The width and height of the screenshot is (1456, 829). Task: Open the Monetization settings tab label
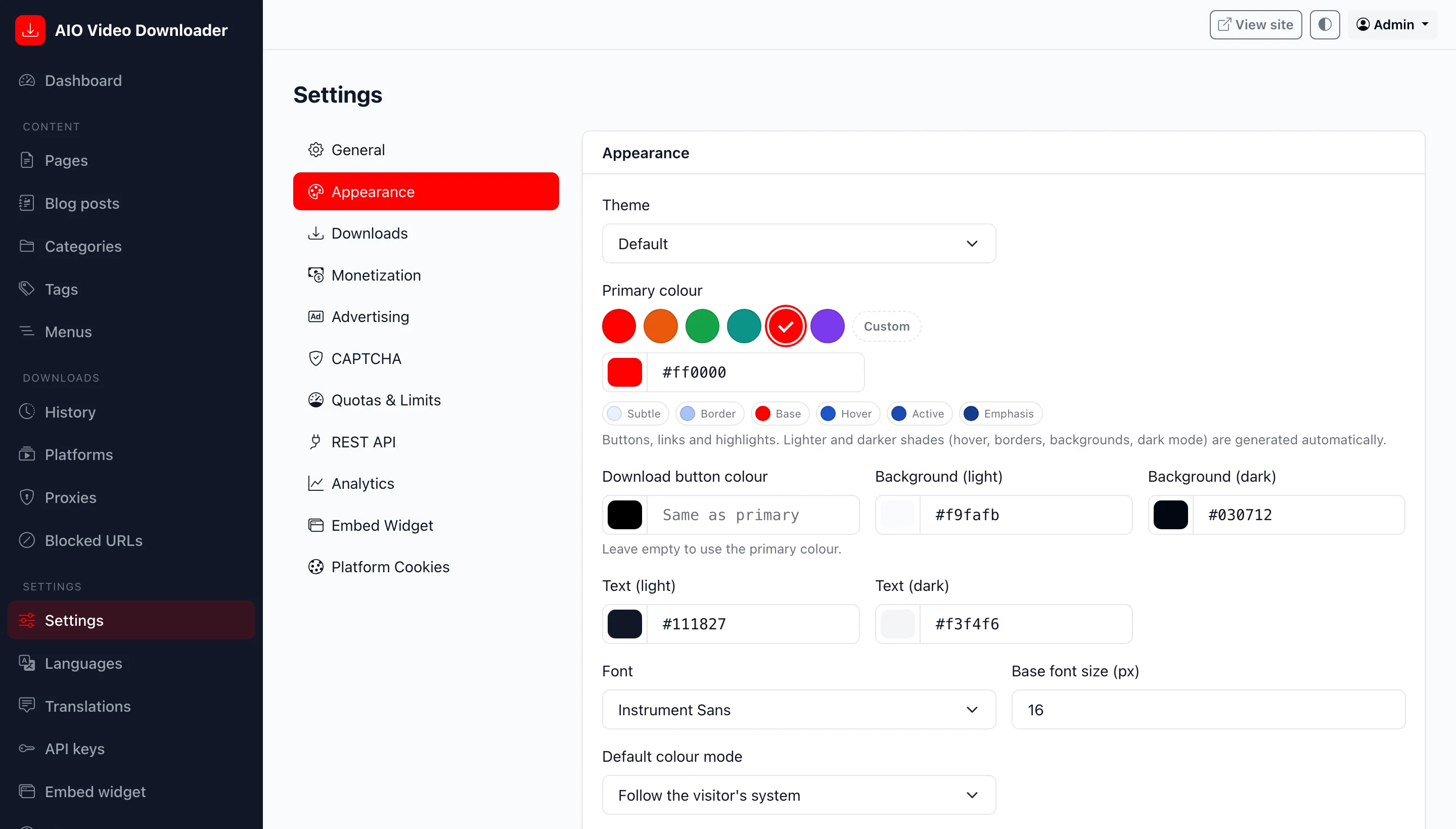pyautogui.click(x=376, y=275)
